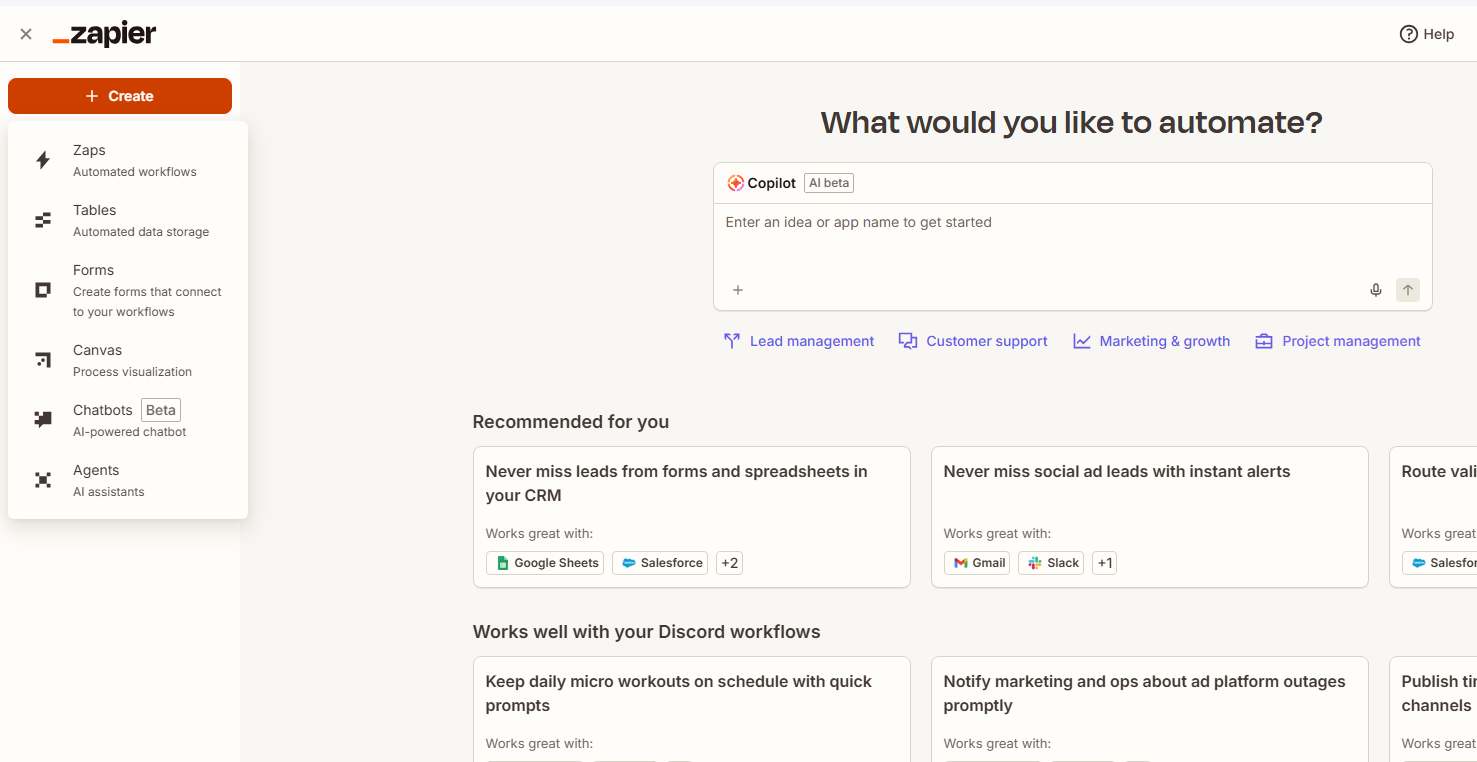Open the Help menu
The width and height of the screenshot is (1477, 762).
point(1427,34)
